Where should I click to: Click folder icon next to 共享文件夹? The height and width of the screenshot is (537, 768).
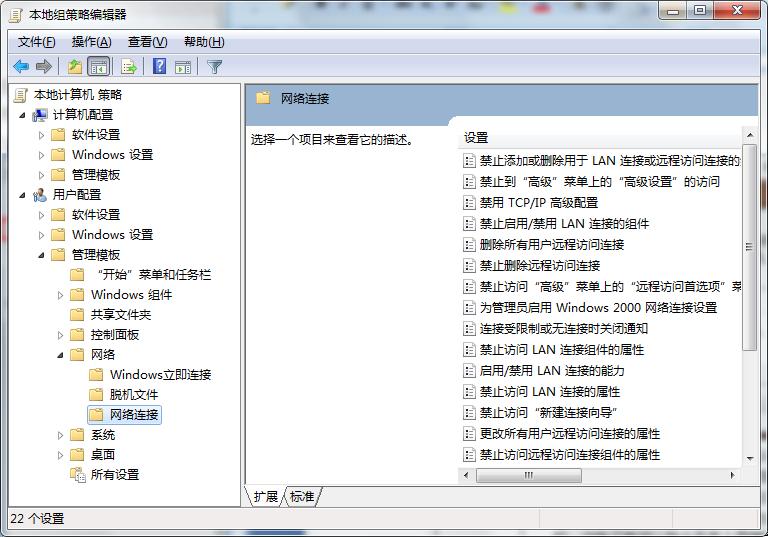[x=77, y=315]
